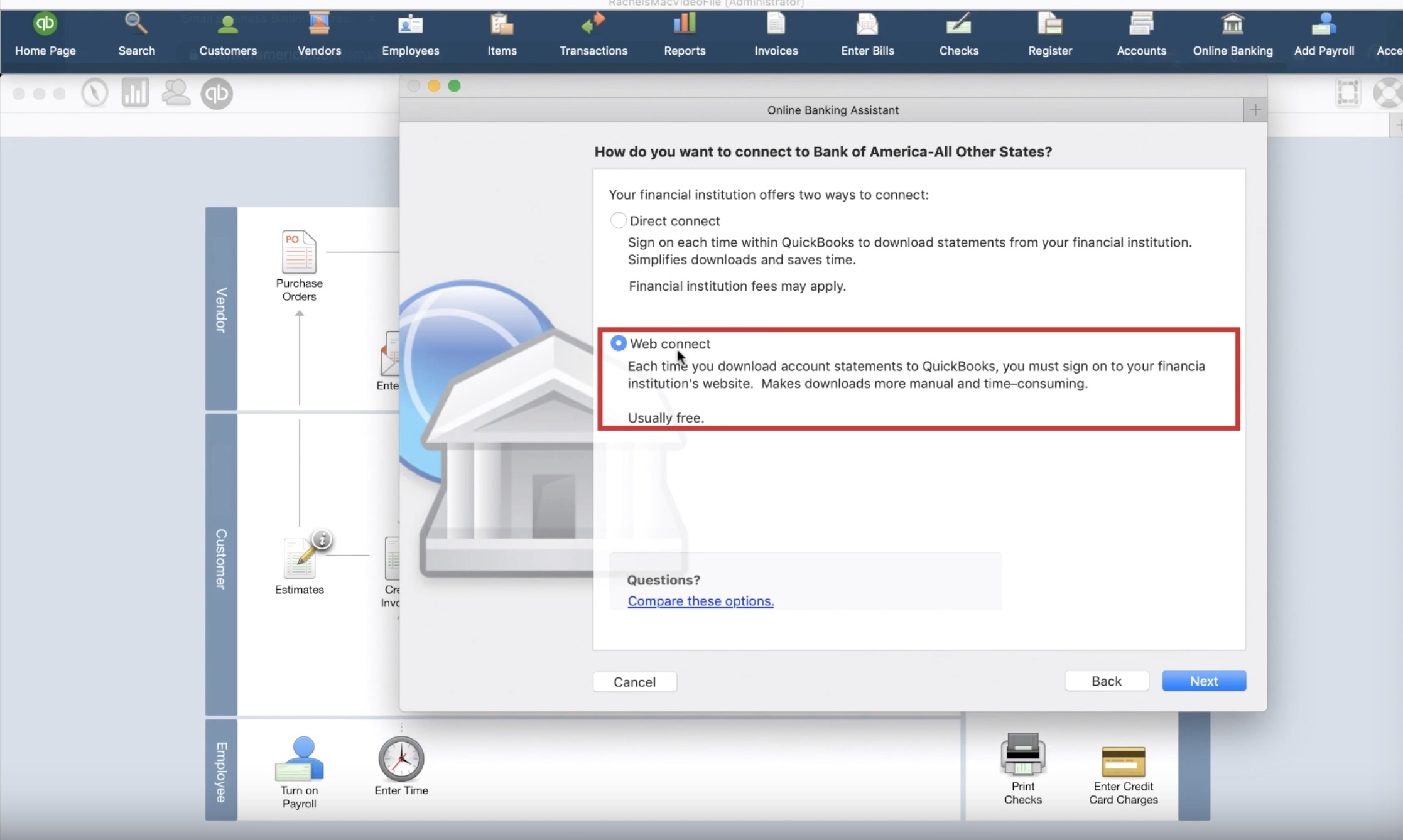Screen dimensions: 1403x840
Task: Select the Employee section tab
Action: click(221, 771)
